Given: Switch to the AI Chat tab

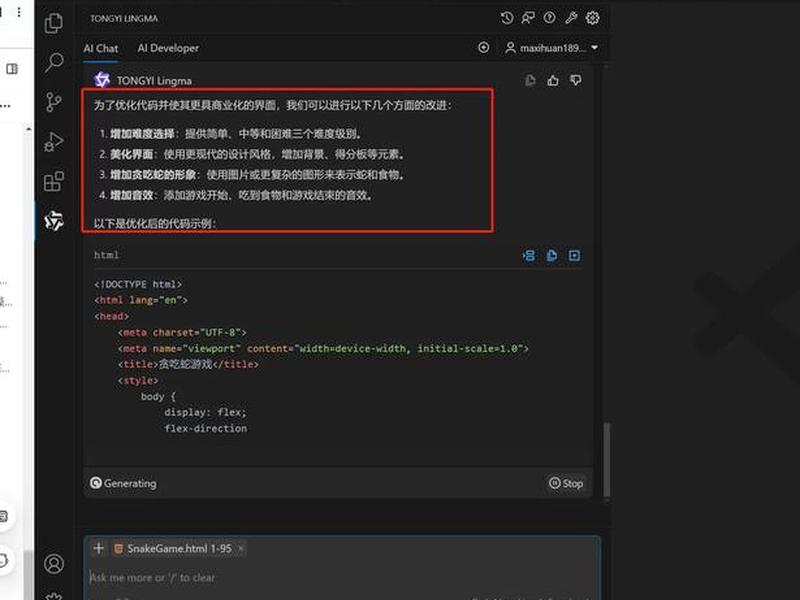Looking at the screenshot, I should tap(101, 48).
